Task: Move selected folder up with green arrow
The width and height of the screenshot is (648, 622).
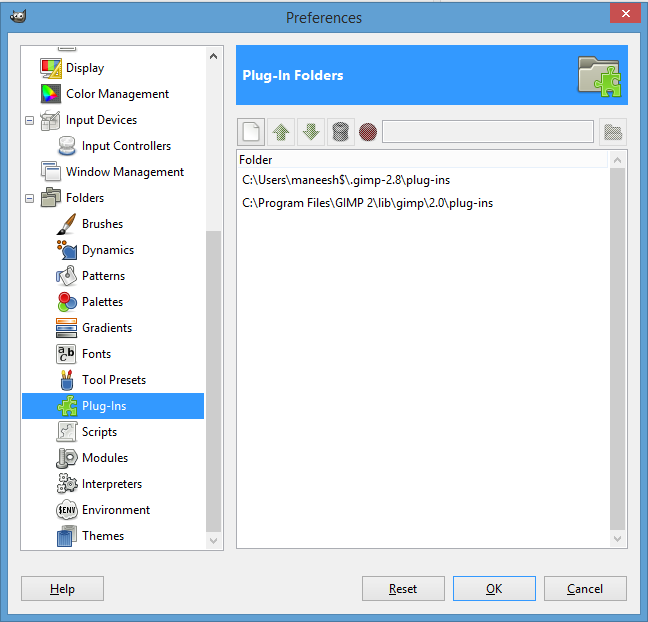Action: pyautogui.click(x=281, y=132)
